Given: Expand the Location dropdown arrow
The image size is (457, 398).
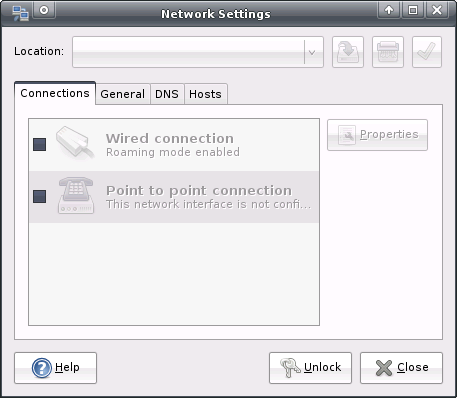Looking at the screenshot, I should (312, 52).
